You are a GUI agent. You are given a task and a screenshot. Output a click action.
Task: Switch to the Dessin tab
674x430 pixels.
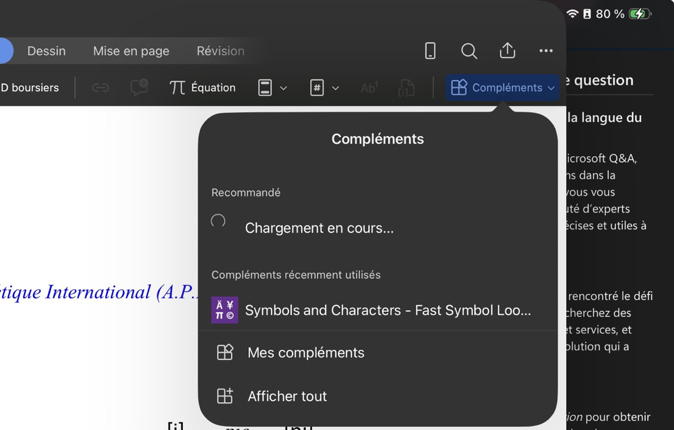[x=46, y=51]
